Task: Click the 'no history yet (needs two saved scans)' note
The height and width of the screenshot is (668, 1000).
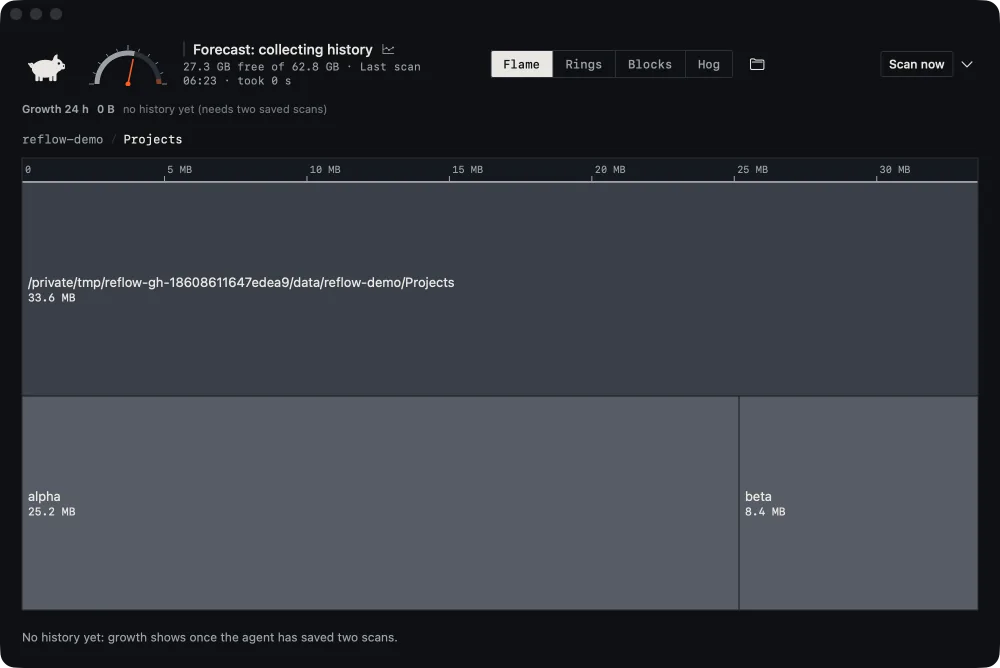Action: (x=225, y=109)
